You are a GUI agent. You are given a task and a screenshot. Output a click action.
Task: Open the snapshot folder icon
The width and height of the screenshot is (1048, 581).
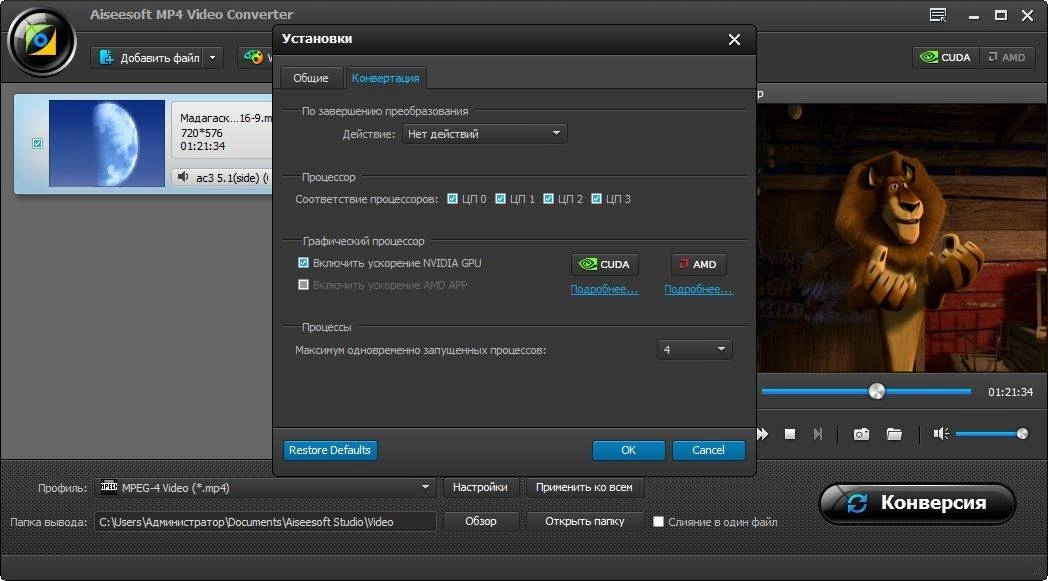(894, 435)
